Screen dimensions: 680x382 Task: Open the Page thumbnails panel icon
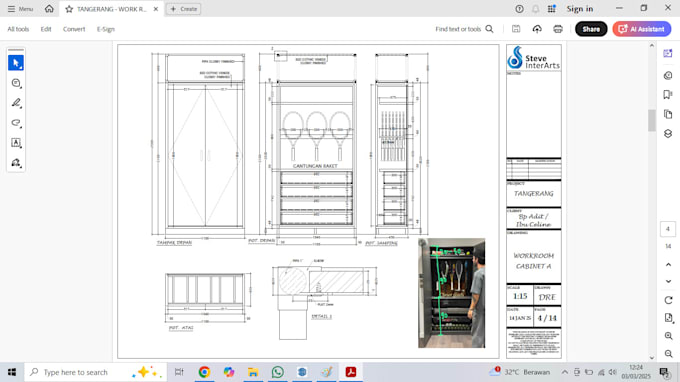tap(668, 114)
